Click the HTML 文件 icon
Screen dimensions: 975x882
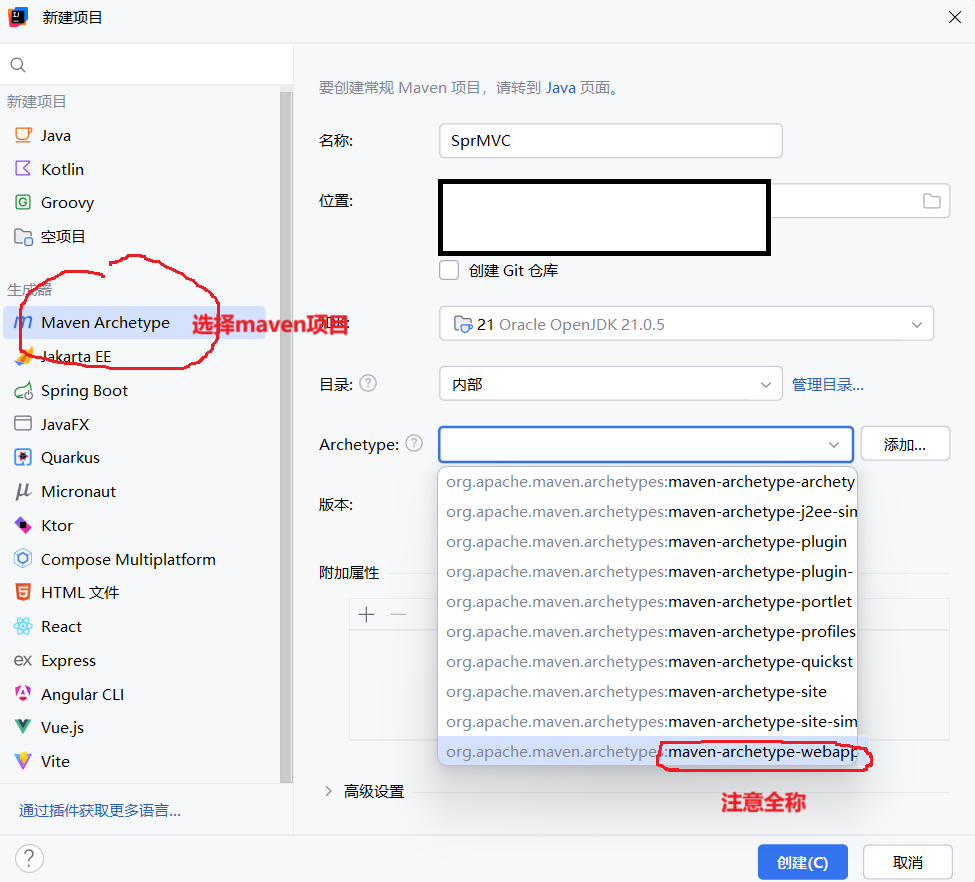pyautogui.click(x=23, y=592)
